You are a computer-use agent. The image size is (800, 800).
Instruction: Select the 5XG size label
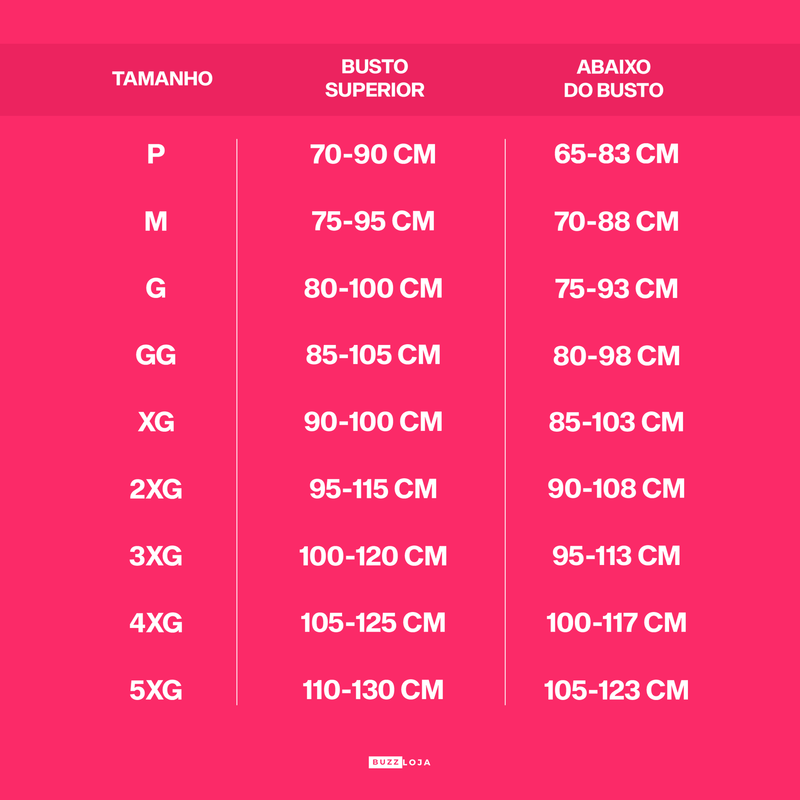[156, 690]
